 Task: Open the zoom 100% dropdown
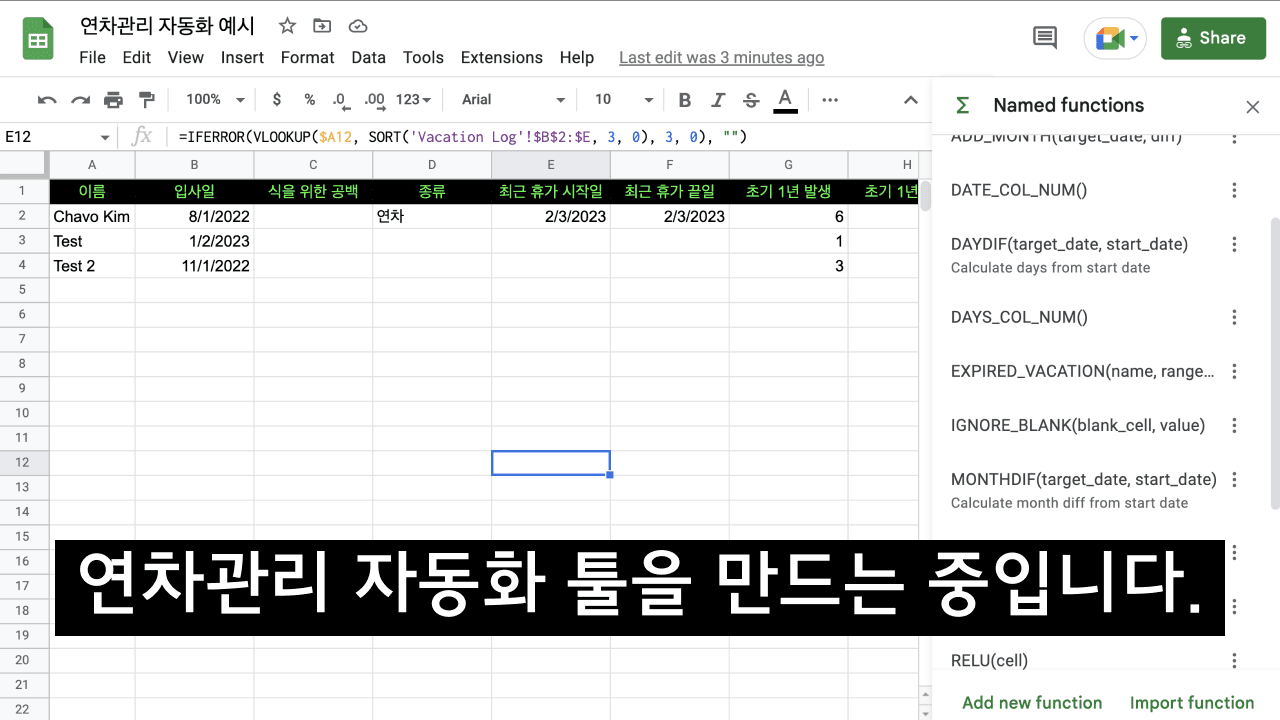click(215, 100)
